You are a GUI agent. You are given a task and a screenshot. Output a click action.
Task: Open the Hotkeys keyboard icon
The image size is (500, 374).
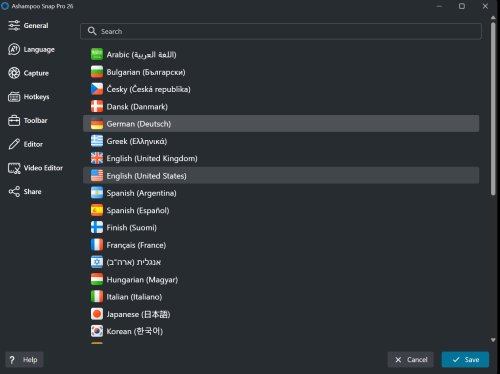pos(14,97)
